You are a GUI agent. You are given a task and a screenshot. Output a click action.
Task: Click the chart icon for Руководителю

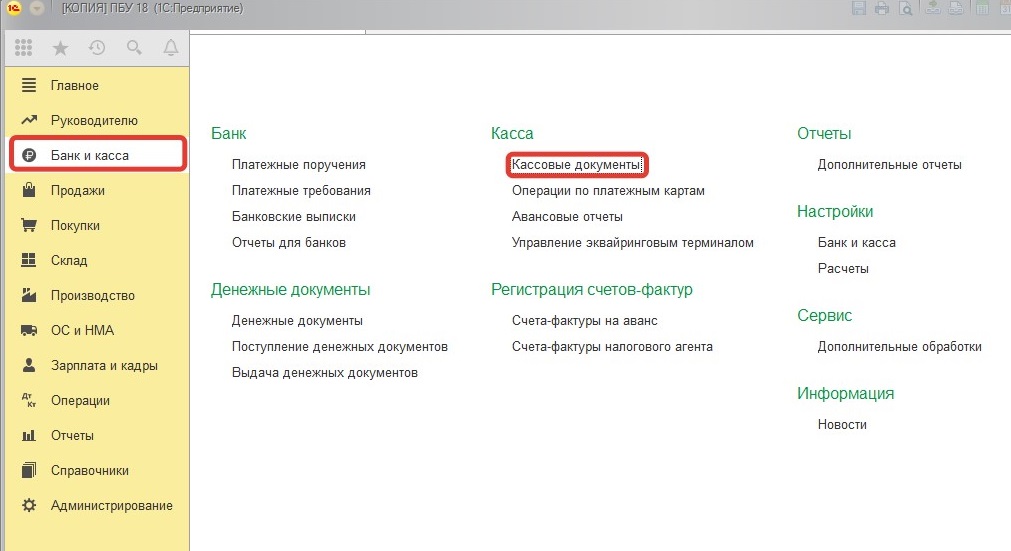pos(29,120)
